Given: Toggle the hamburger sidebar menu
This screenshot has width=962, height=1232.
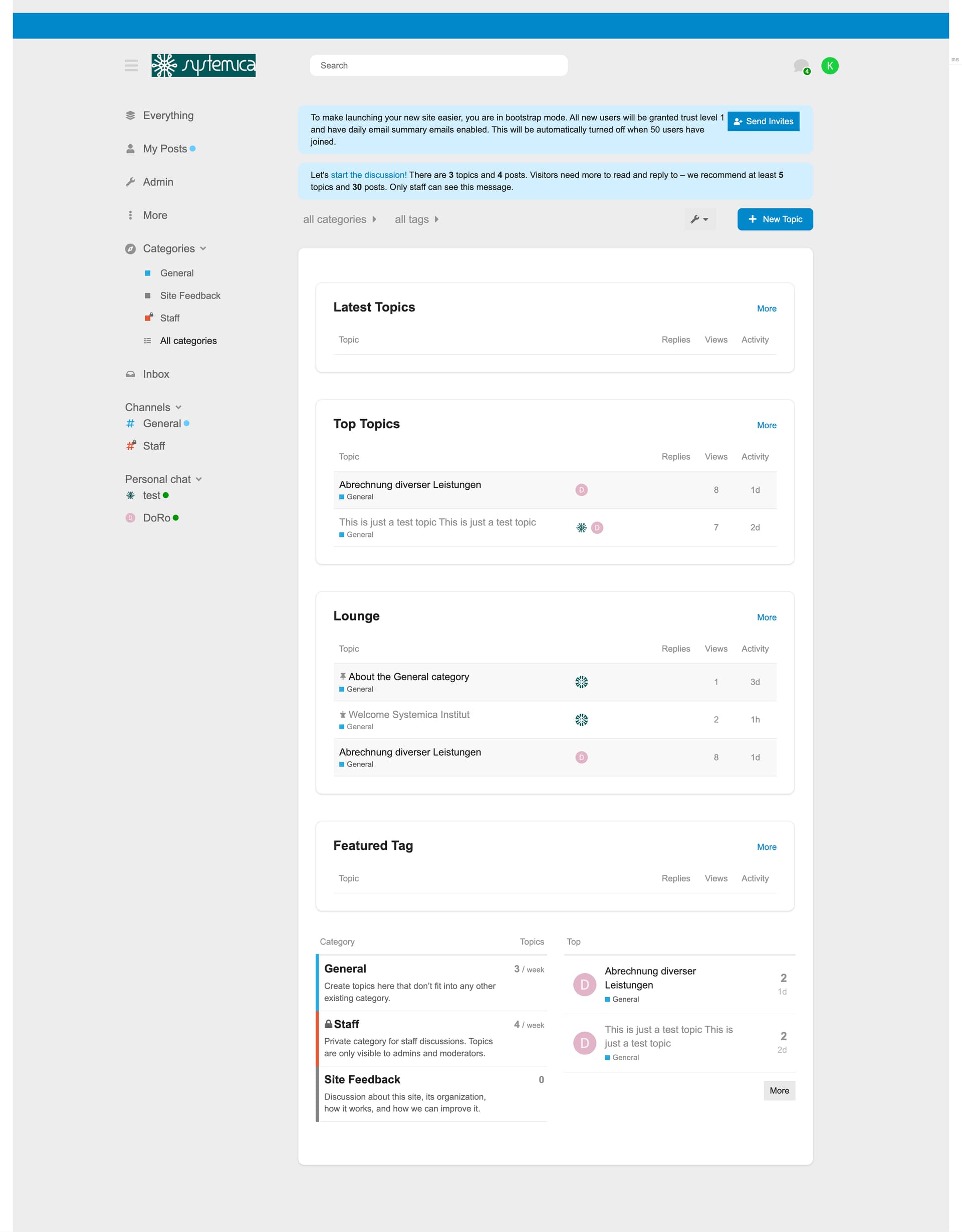Looking at the screenshot, I should 131,66.
